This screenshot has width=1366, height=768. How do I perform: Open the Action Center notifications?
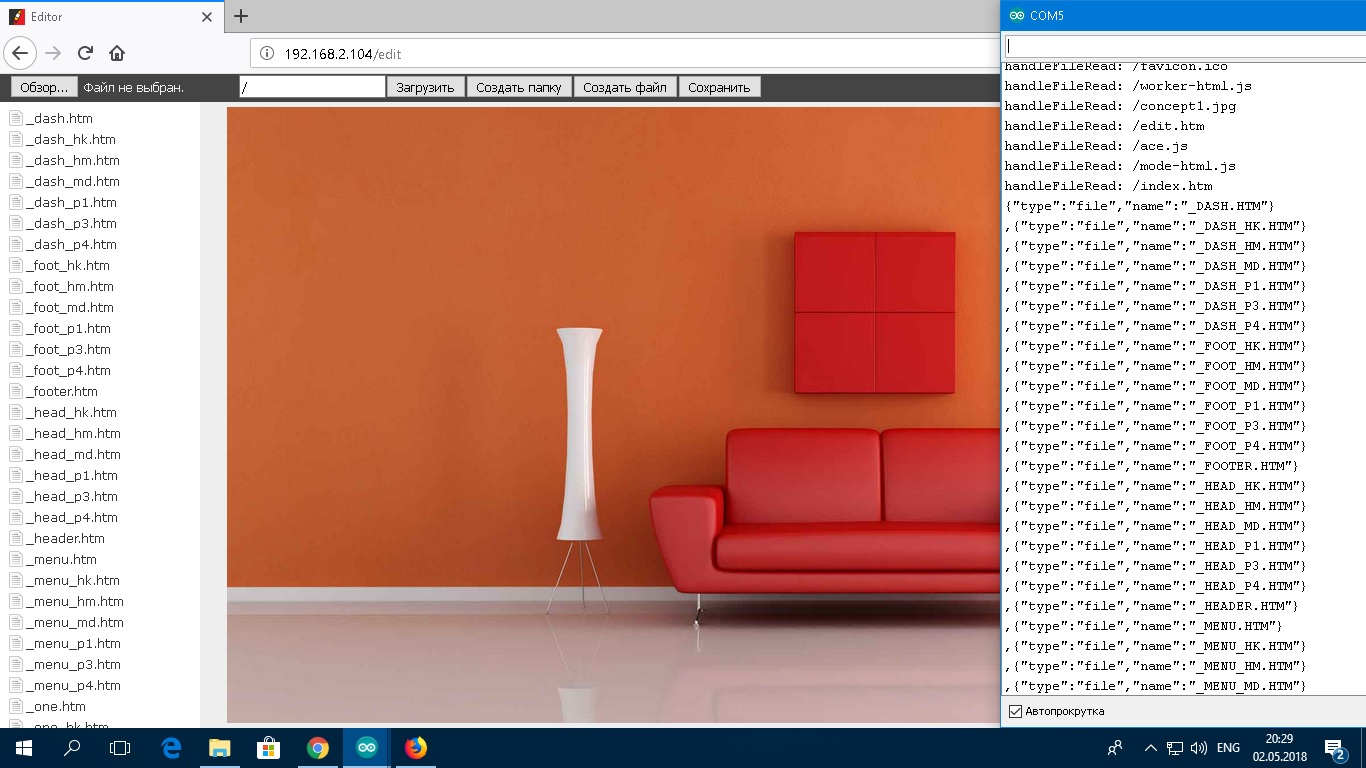tap(1335, 748)
